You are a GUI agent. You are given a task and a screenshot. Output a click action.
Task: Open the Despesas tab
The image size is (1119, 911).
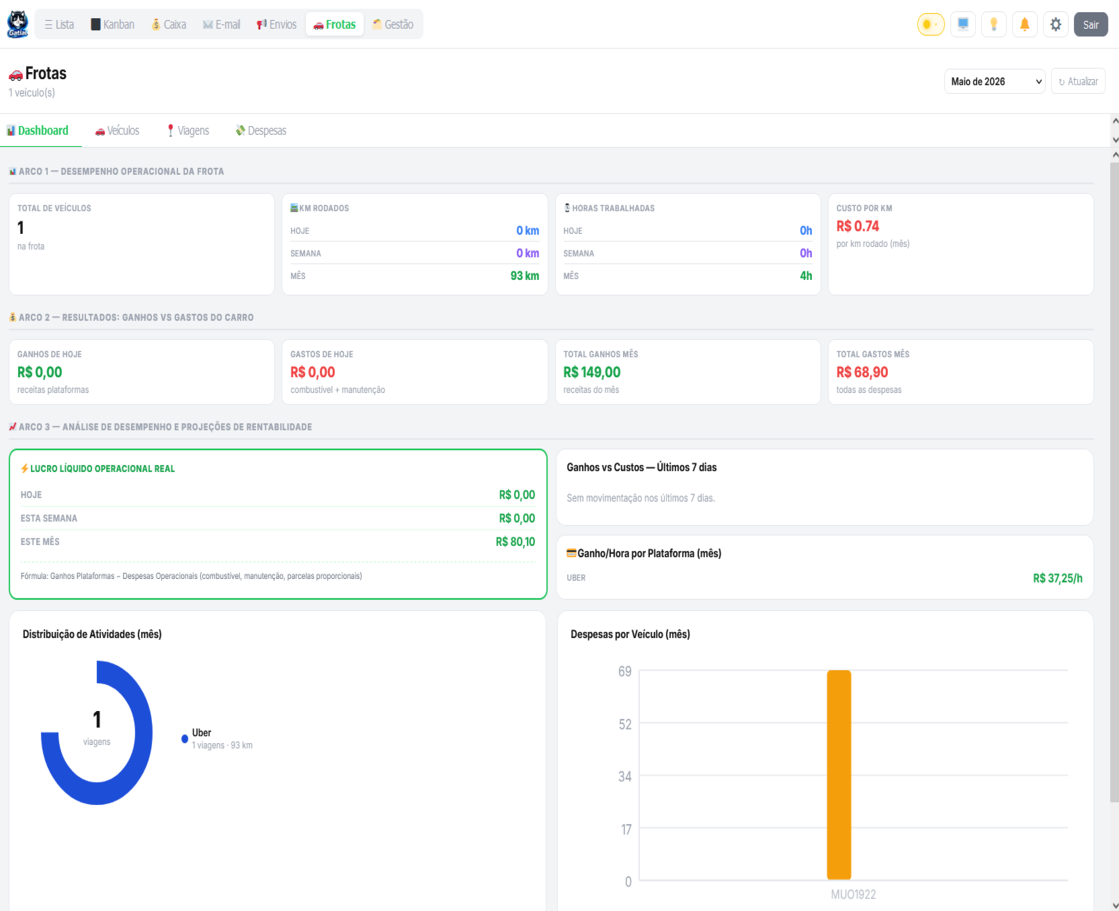261,131
